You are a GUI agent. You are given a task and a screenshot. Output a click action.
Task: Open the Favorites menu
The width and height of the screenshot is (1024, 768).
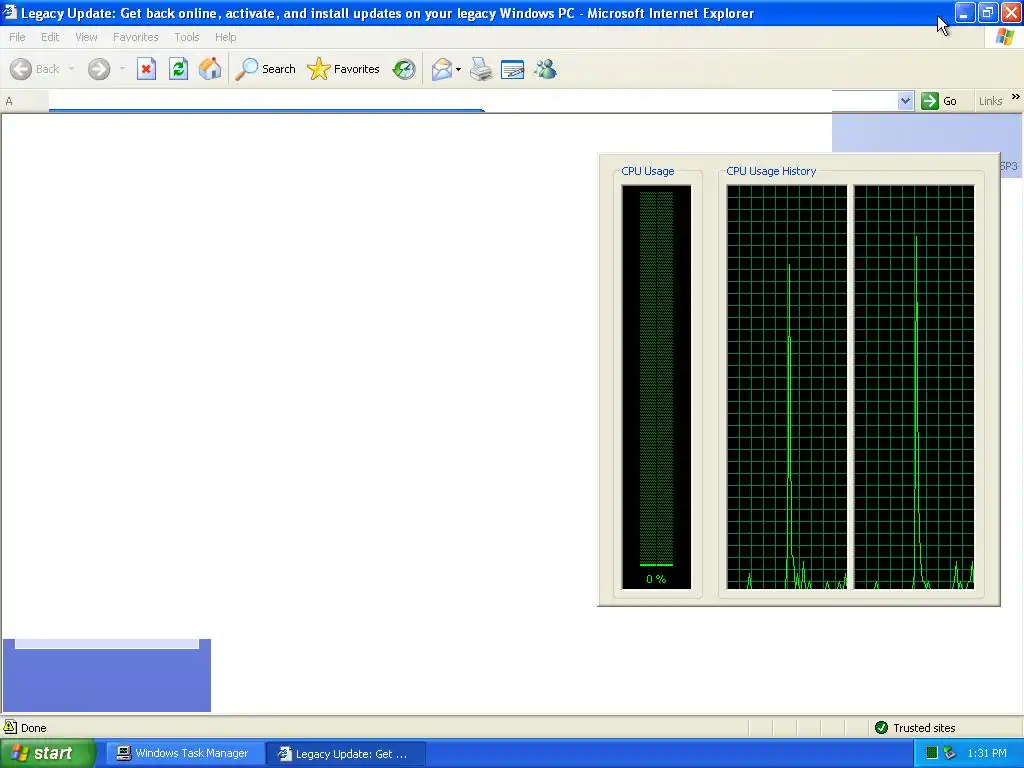135,37
